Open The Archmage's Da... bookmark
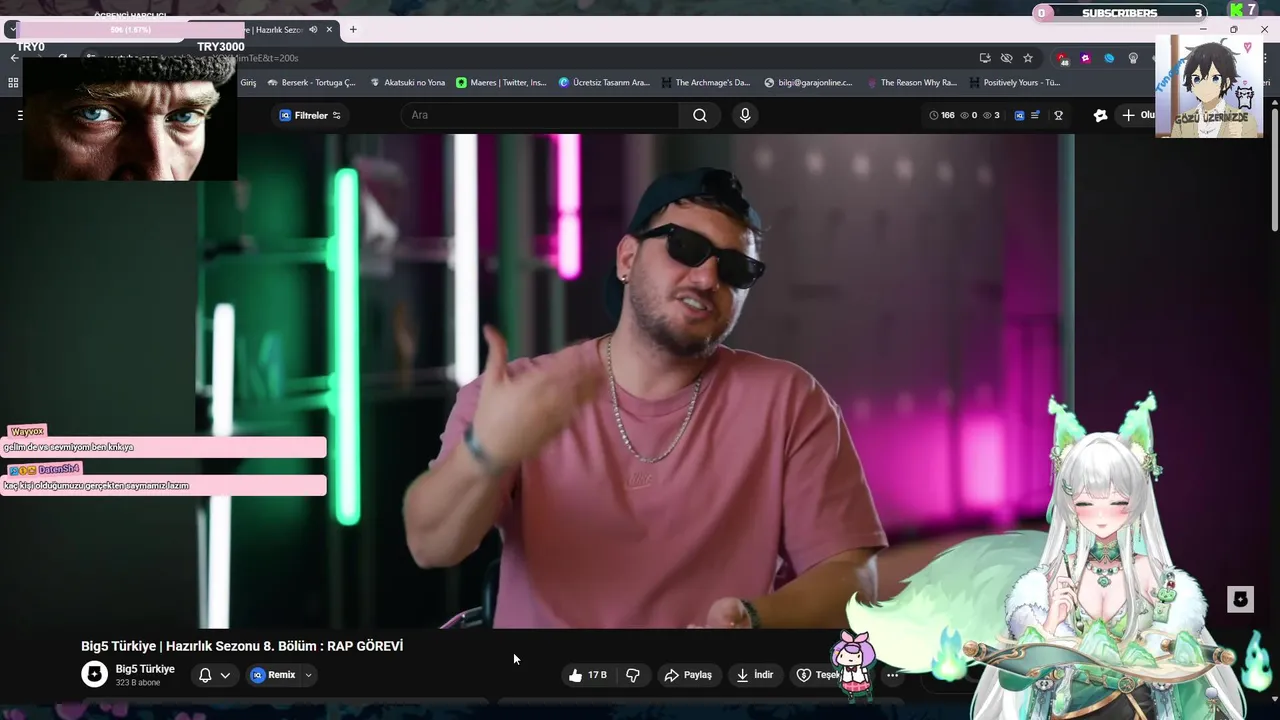The width and height of the screenshot is (1280, 720). point(706,83)
